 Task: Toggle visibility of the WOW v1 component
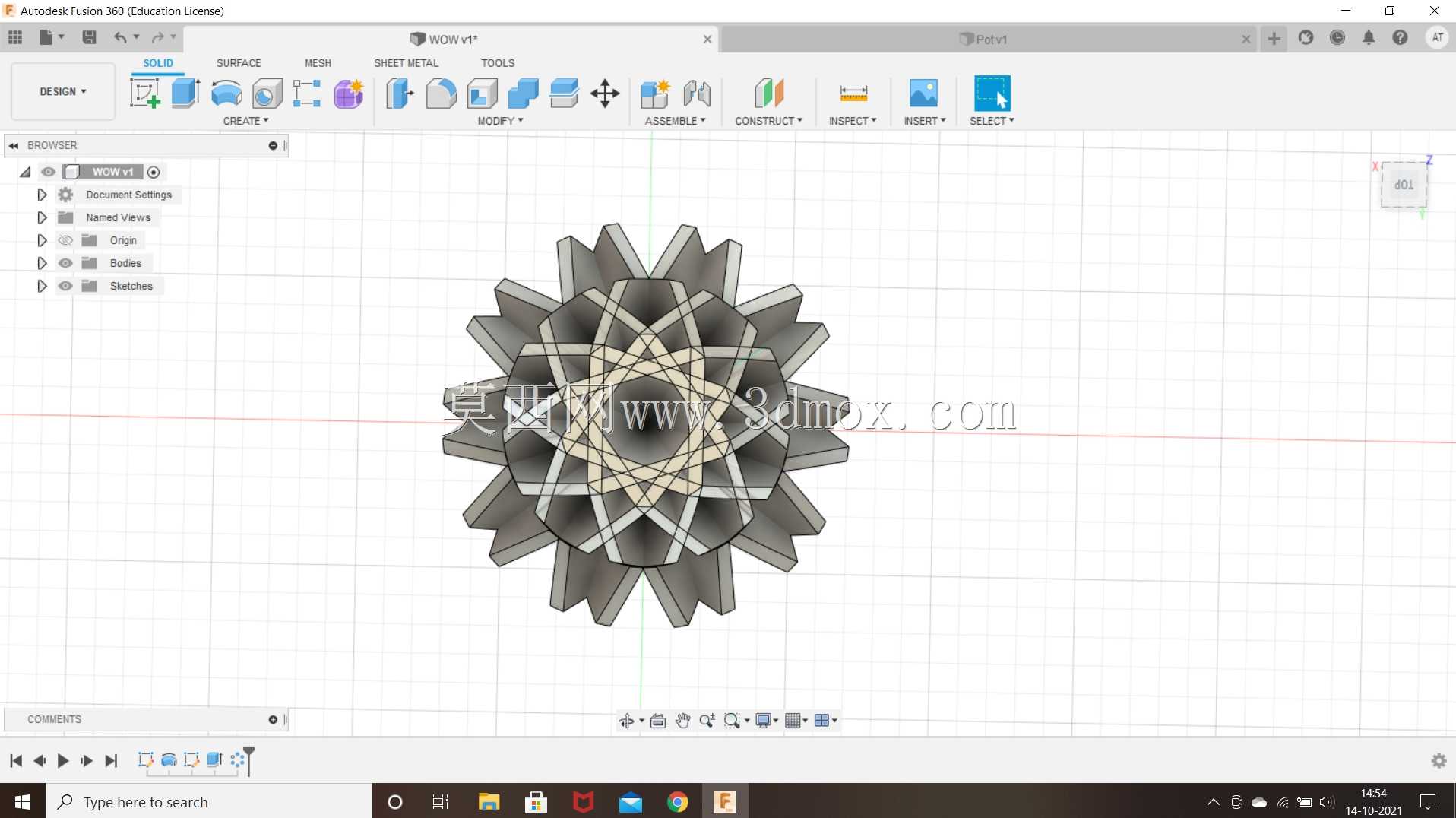[x=48, y=172]
